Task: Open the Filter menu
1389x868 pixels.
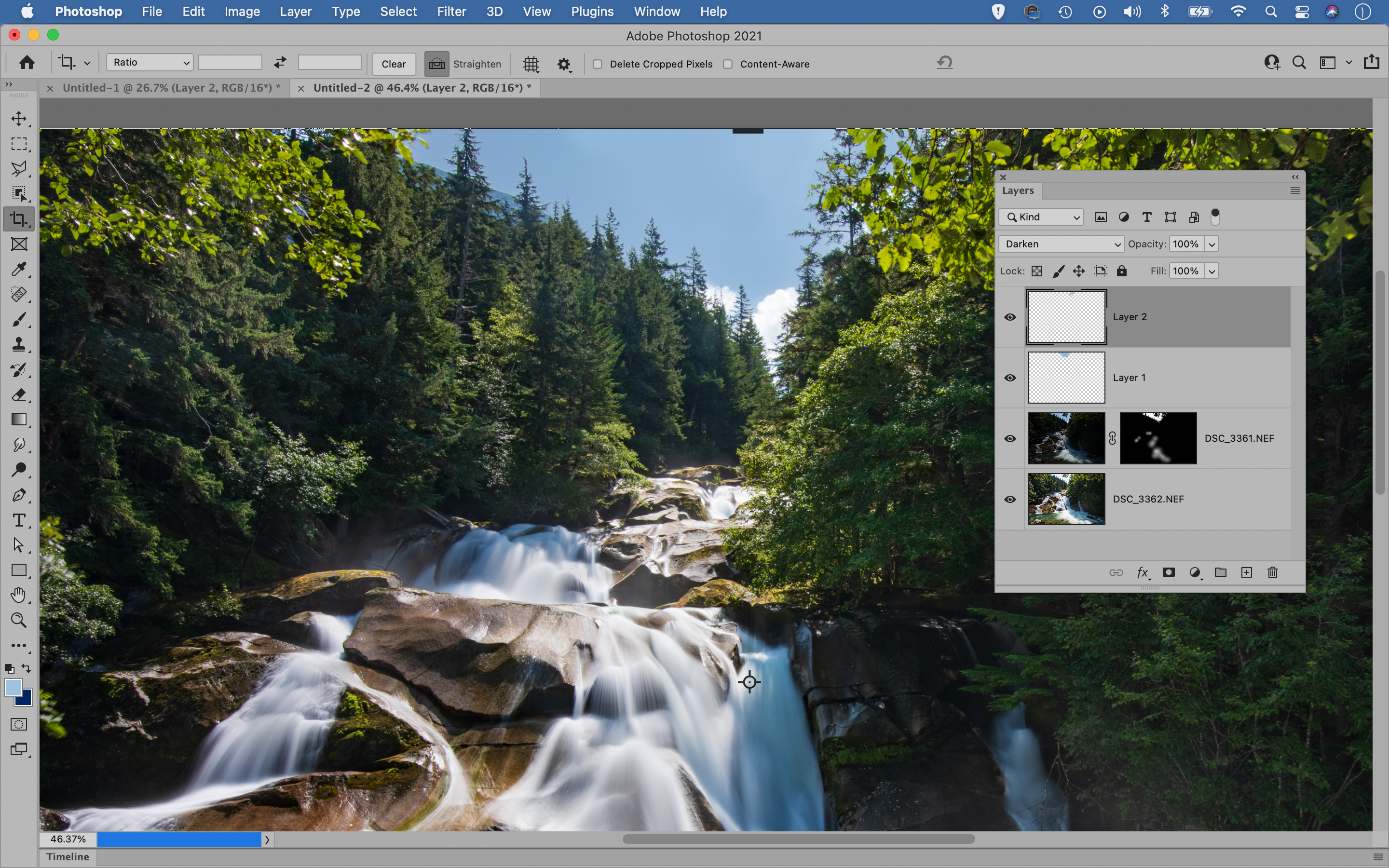Action: 451,12
